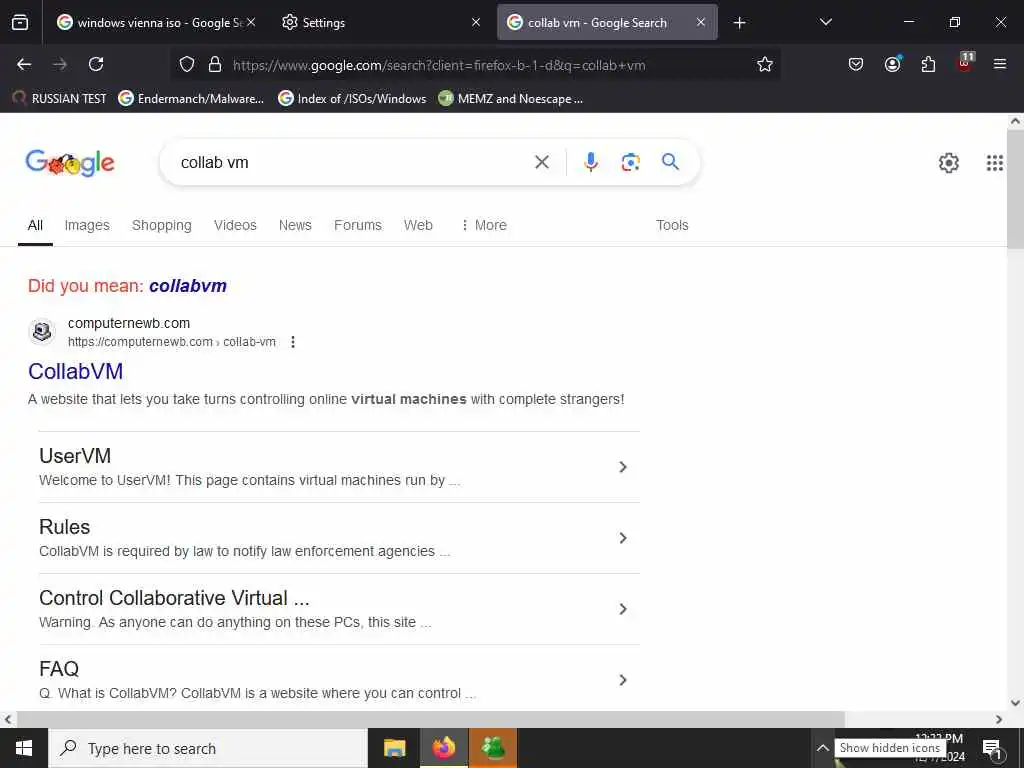Open Firefox account menu
The image size is (1024, 768).
892,64
